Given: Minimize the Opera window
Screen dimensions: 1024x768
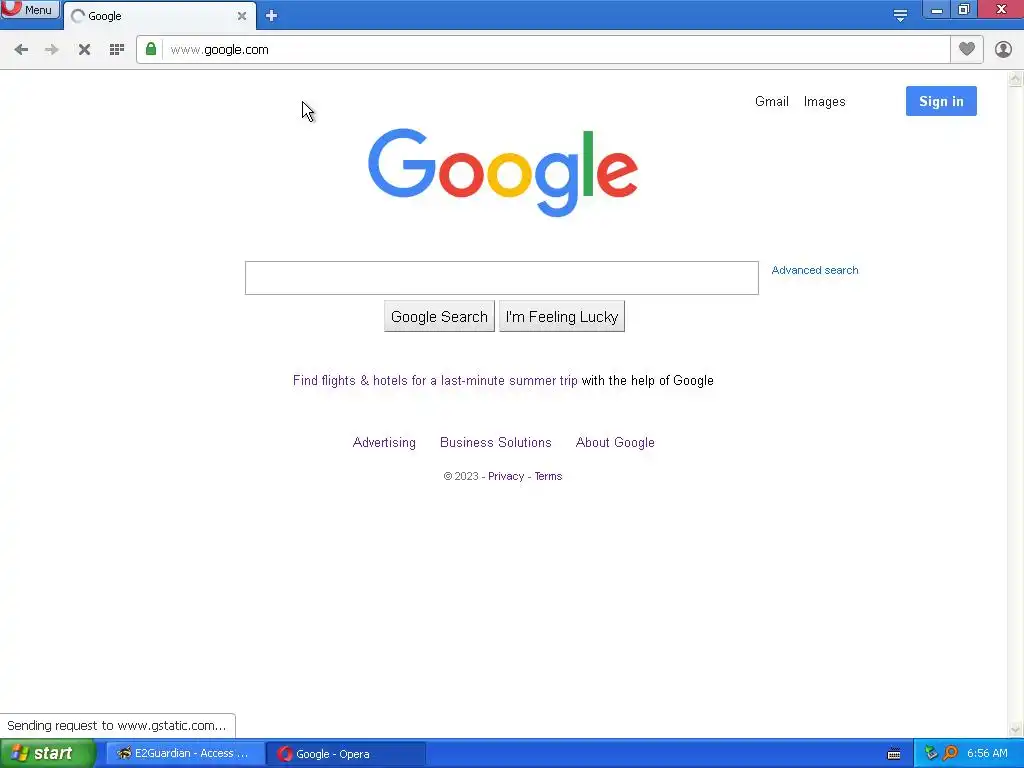Looking at the screenshot, I should tap(936, 10).
